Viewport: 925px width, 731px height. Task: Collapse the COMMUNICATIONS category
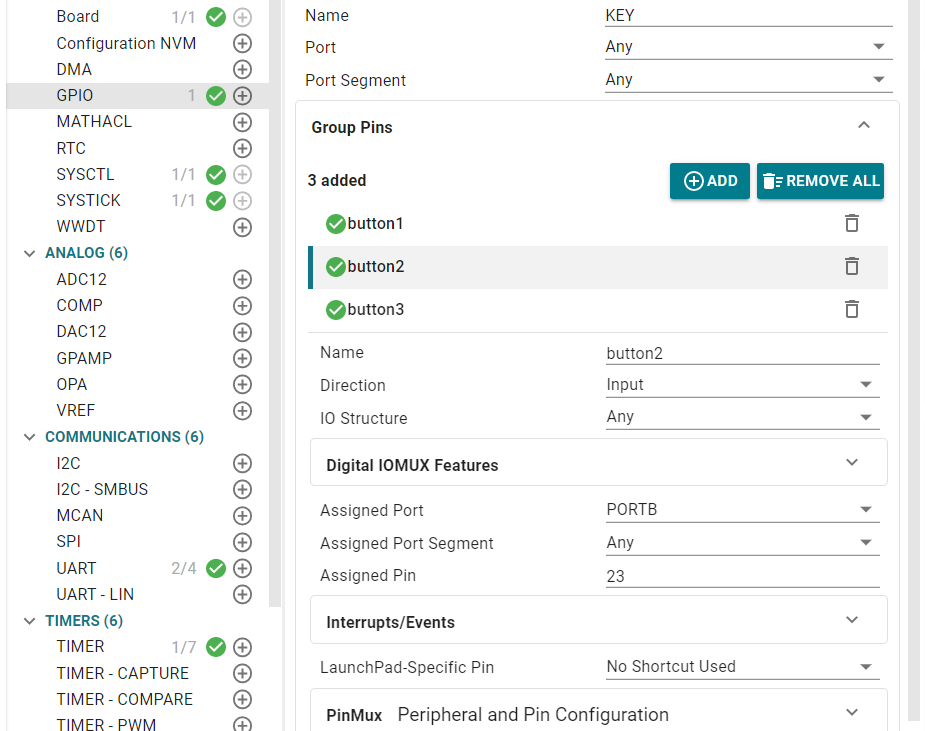click(x=29, y=437)
